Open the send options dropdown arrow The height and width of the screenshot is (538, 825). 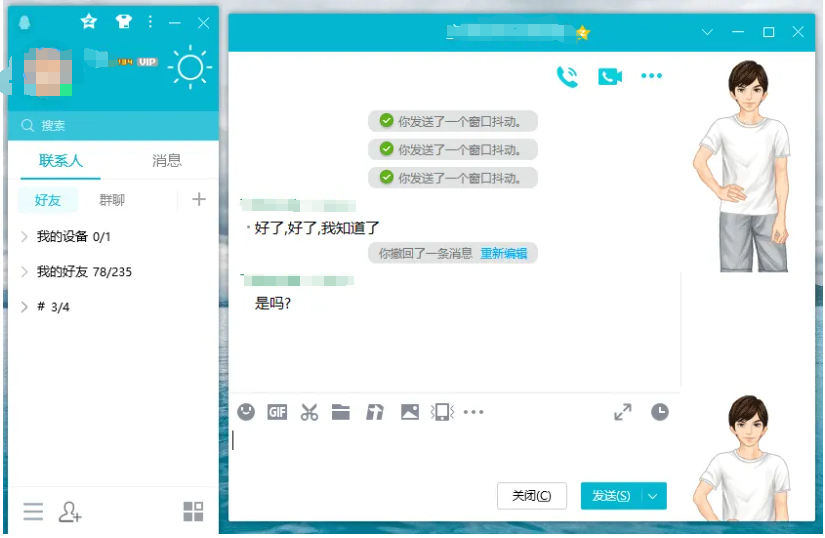coord(653,496)
